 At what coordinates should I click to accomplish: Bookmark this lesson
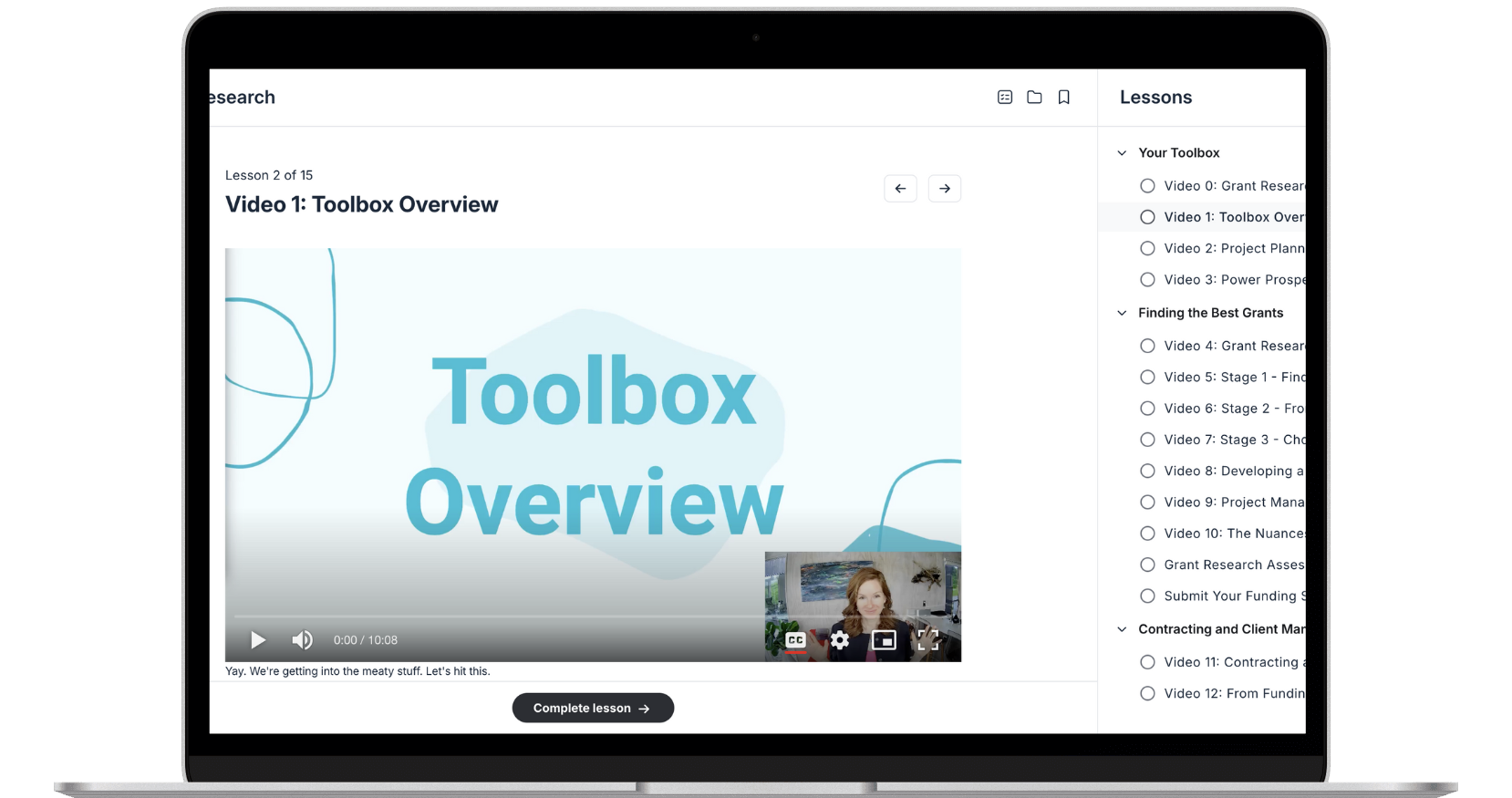point(1063,98)
